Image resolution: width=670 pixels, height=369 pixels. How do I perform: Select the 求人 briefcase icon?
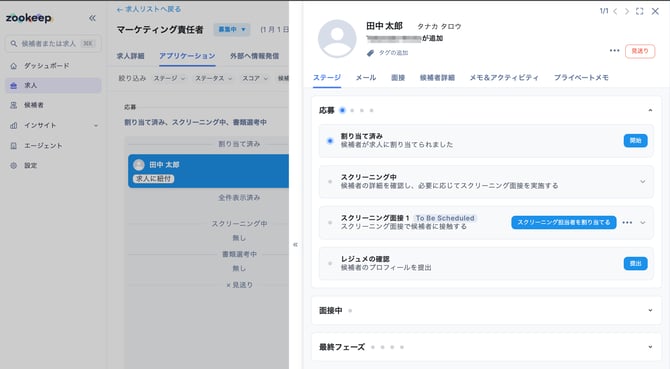(14, 85)
